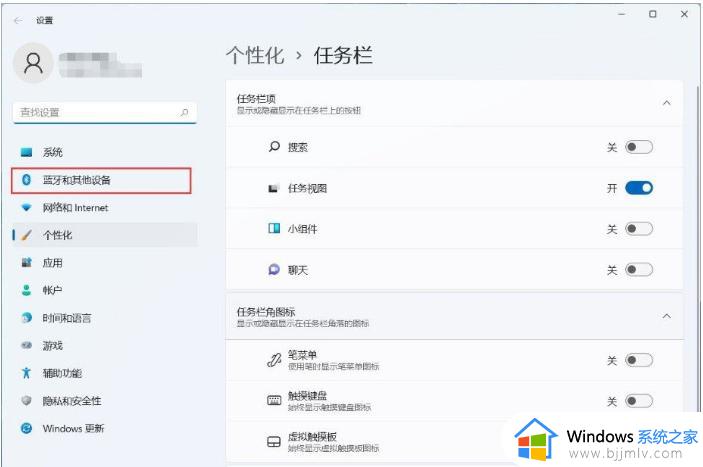
Task: Click the shield icon for 隐私和安全性
Action: pos(26,400)
